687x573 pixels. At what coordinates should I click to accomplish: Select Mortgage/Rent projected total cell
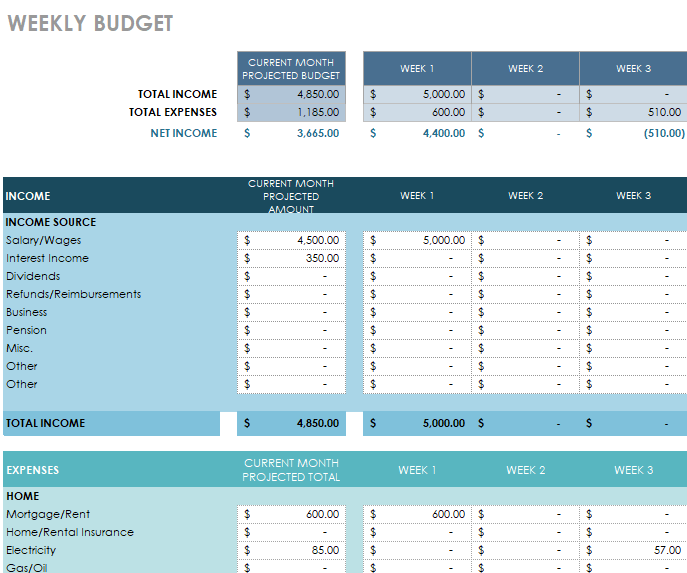point(292,514)
